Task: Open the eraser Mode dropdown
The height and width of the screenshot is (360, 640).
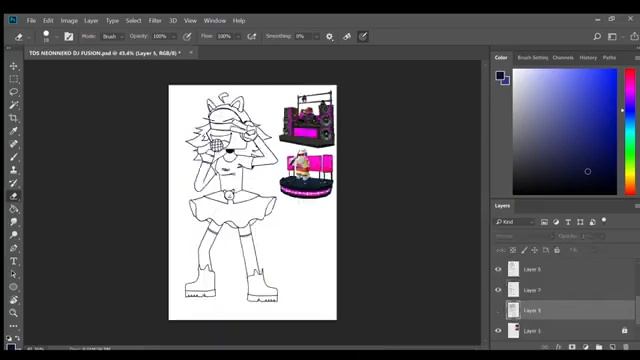Action: click(113, 36)
